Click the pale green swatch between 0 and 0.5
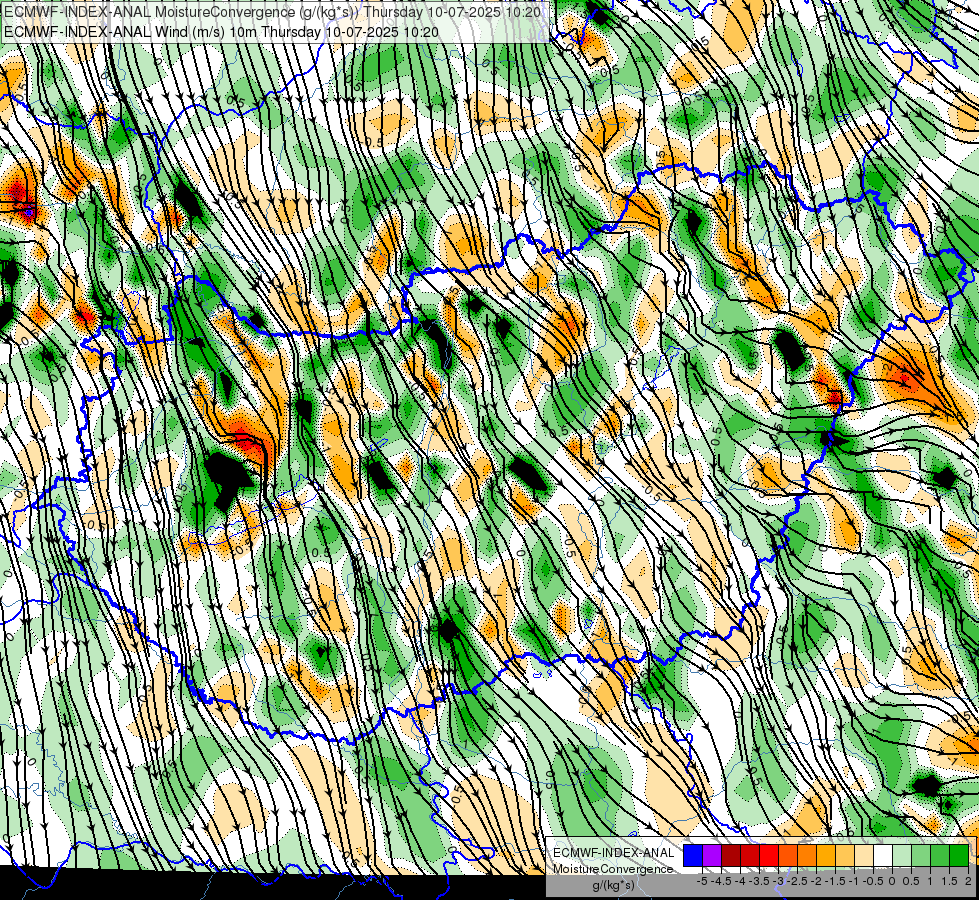Screen dimensions: 979x900 (902, 856)
